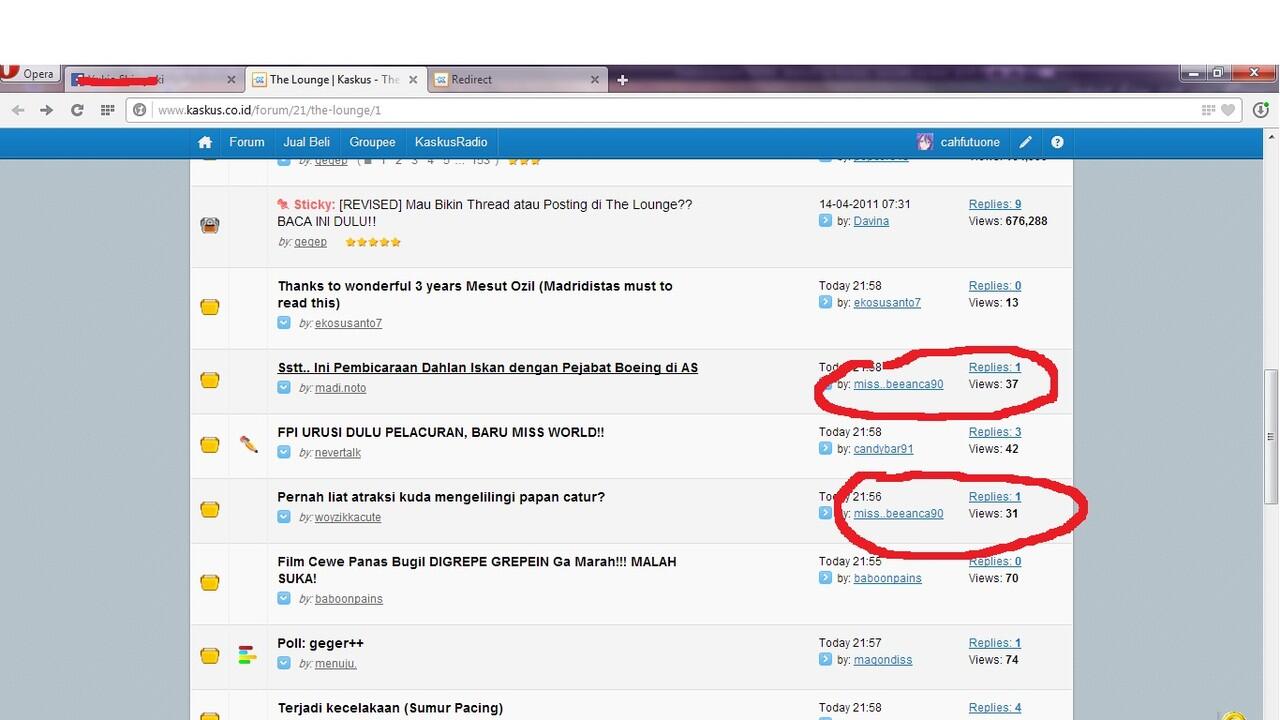Open the Forum menu

coord(247,142)
